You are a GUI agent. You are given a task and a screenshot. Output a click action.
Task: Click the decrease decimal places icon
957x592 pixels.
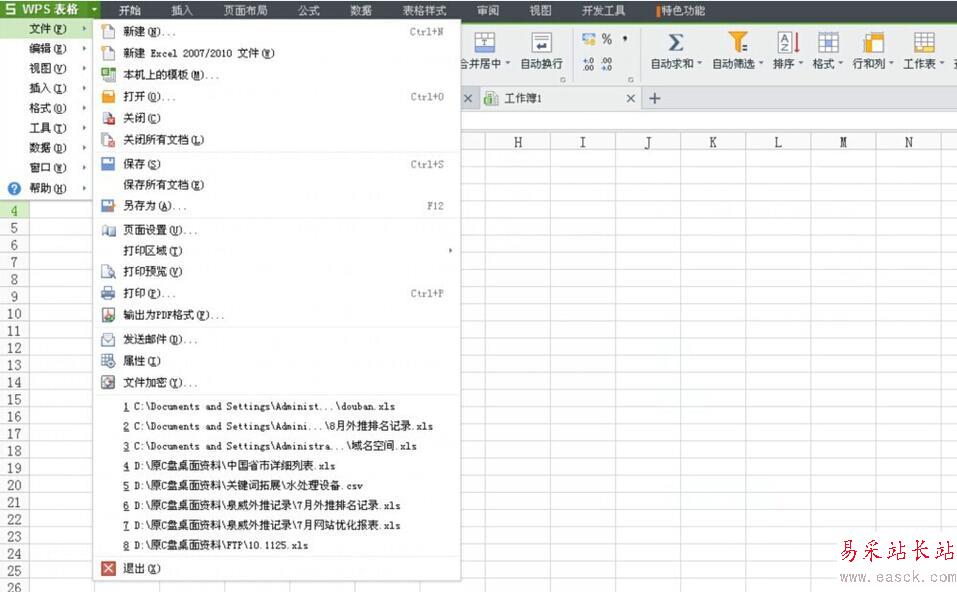[x=607, y=64]
